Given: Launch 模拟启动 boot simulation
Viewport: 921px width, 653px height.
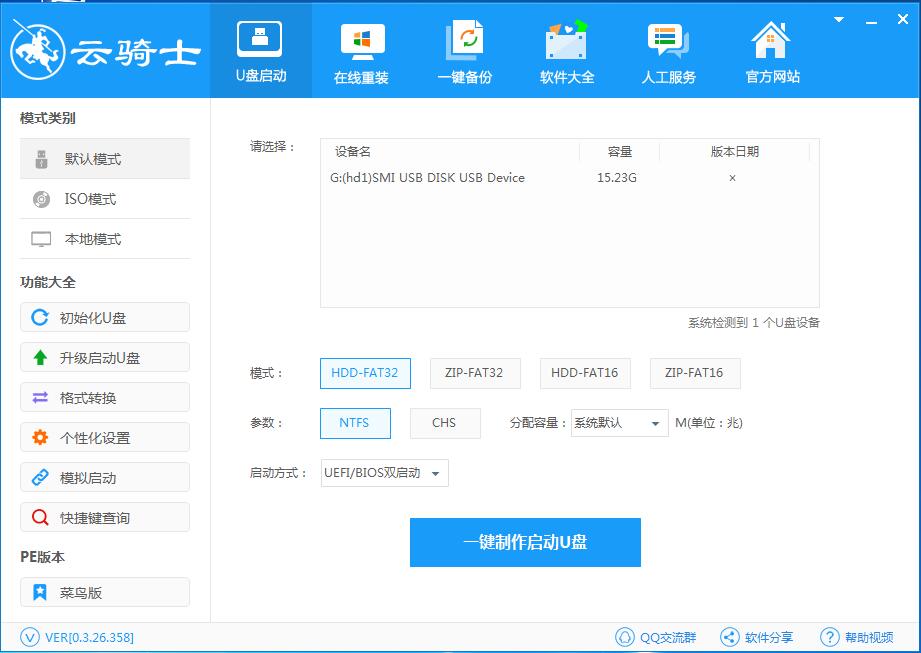Looking at the screenshot, I should [x=104, y=477].
